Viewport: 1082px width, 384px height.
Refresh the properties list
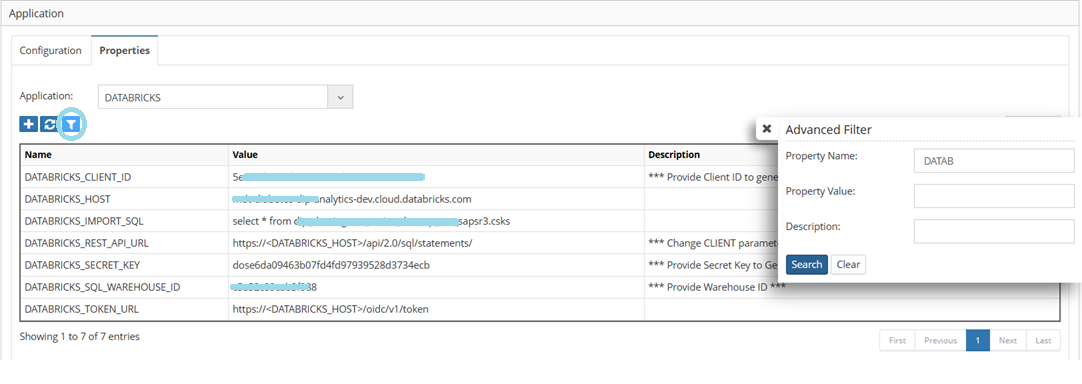click(50, 124)
